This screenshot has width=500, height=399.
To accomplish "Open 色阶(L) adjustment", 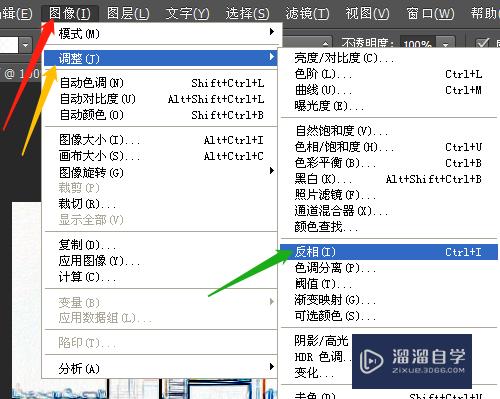I will click(x=389, y=74).
